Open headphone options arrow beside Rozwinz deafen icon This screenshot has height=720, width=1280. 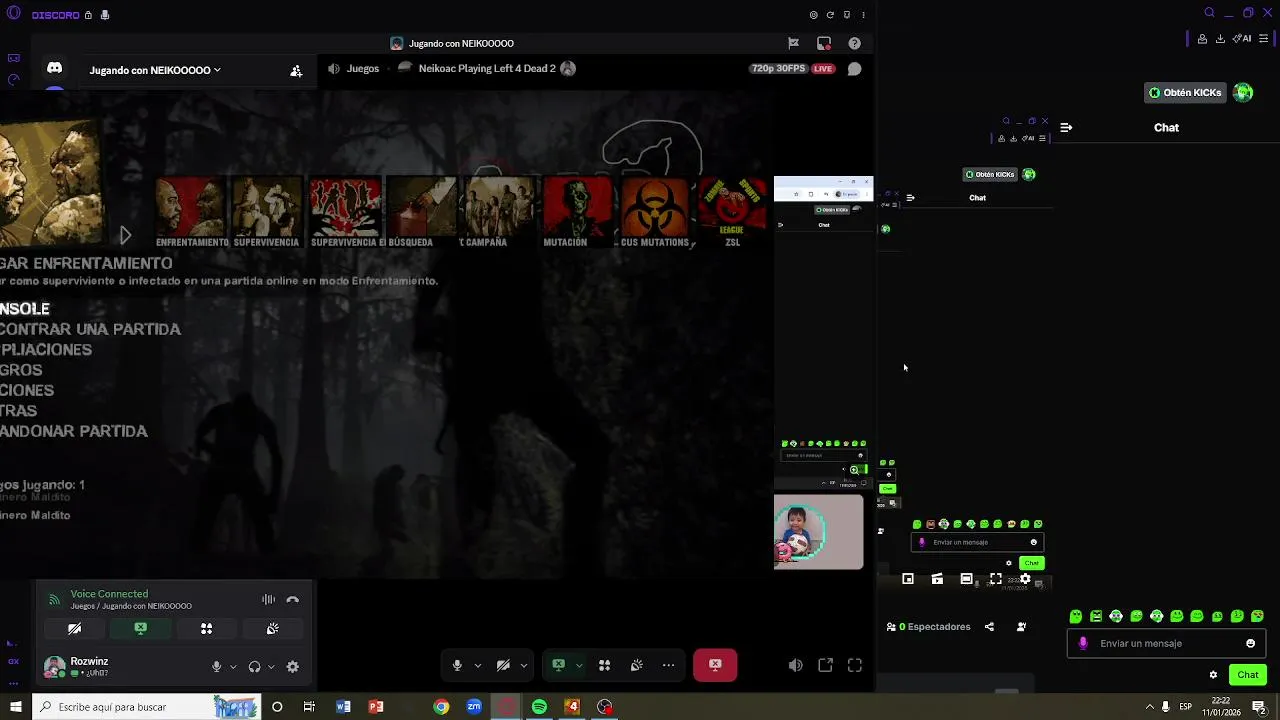(x=271, y=667)
